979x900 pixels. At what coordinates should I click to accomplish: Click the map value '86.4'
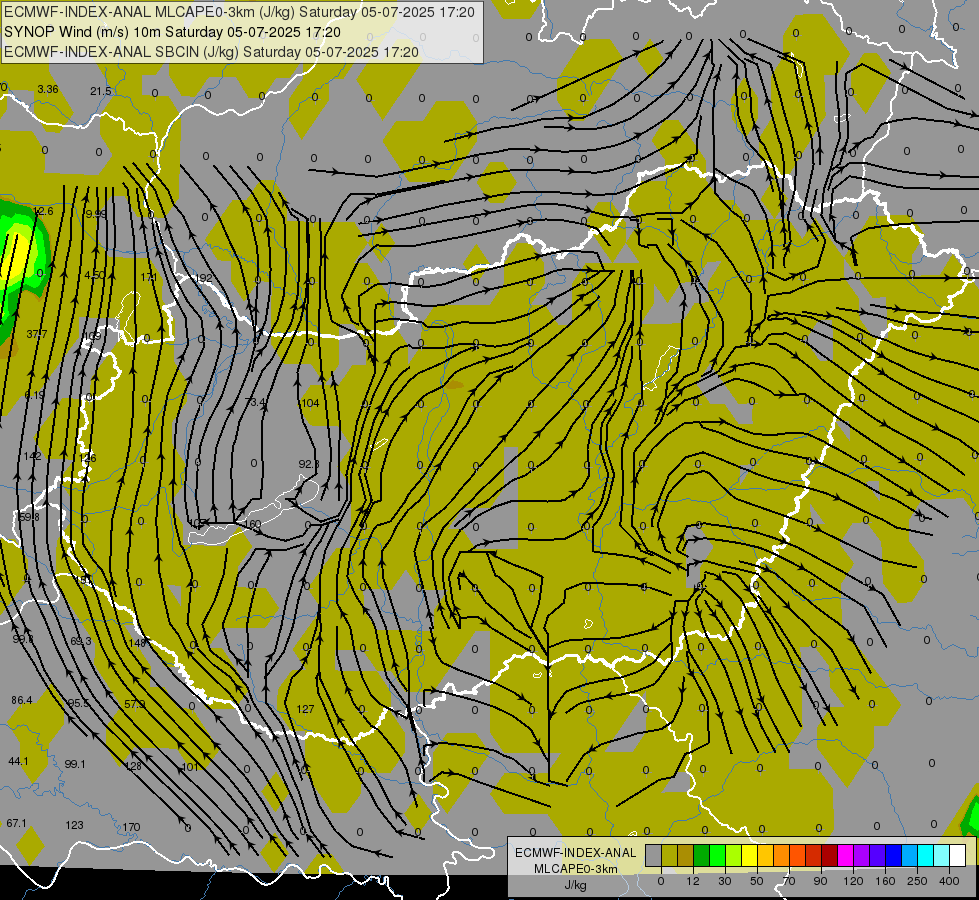tap(22, 700)
